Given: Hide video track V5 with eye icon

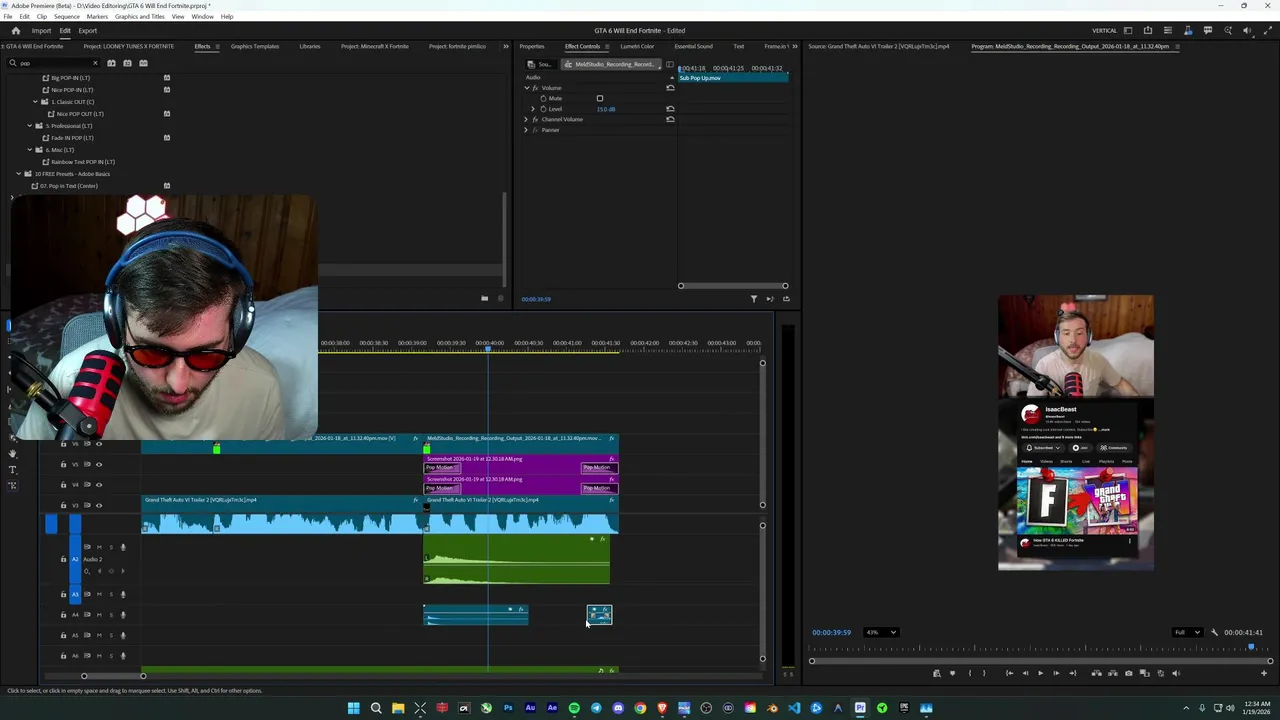Looking at the screenshot, I should [99, 464].
